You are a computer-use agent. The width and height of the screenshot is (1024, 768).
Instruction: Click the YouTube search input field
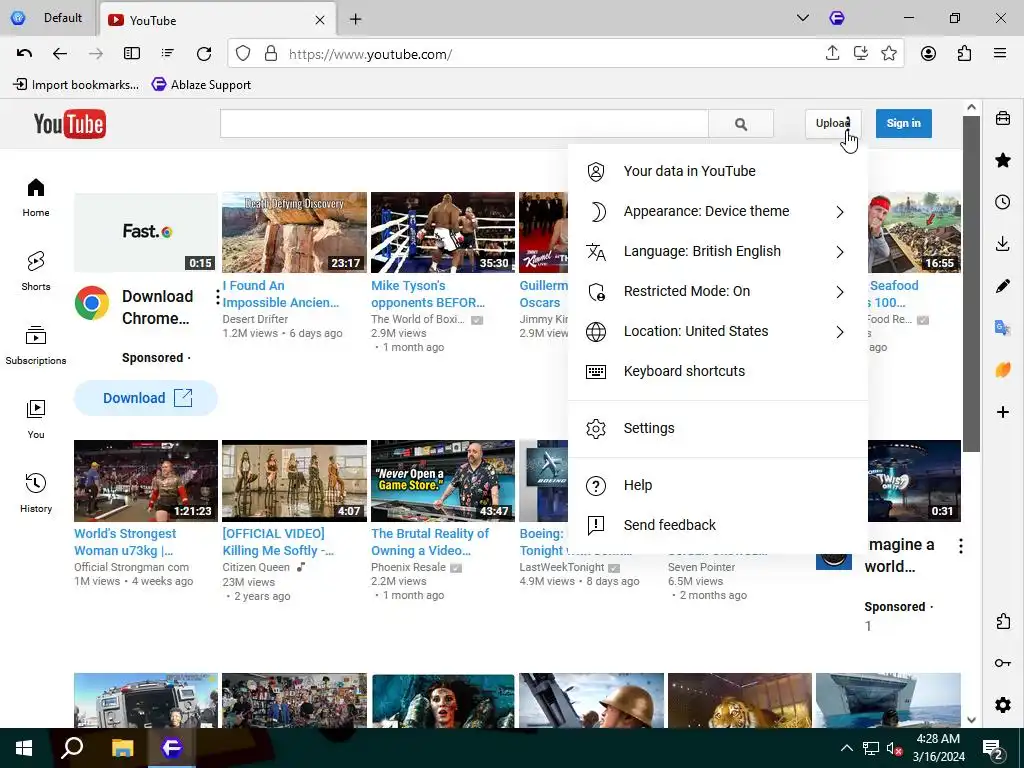click(x=464, y=123)
